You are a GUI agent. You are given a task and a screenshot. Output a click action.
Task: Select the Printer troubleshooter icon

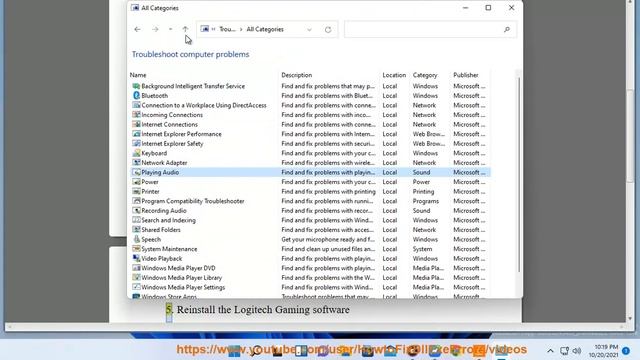136,191
